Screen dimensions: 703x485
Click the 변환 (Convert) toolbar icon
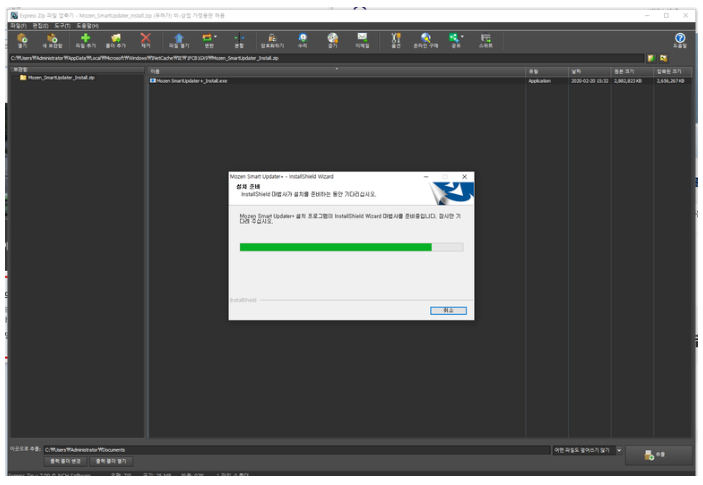[207, 40]
